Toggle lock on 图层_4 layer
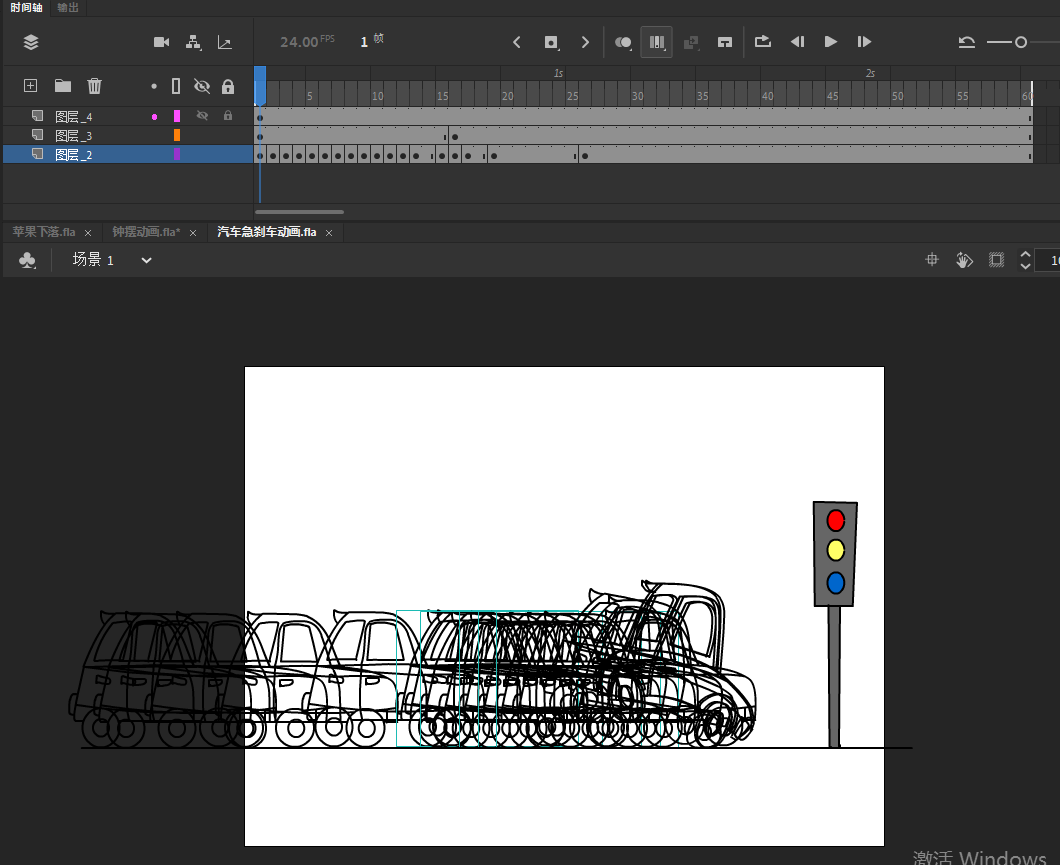The width and height of the screenshot is (1060, 865). [x=228, y=117]
